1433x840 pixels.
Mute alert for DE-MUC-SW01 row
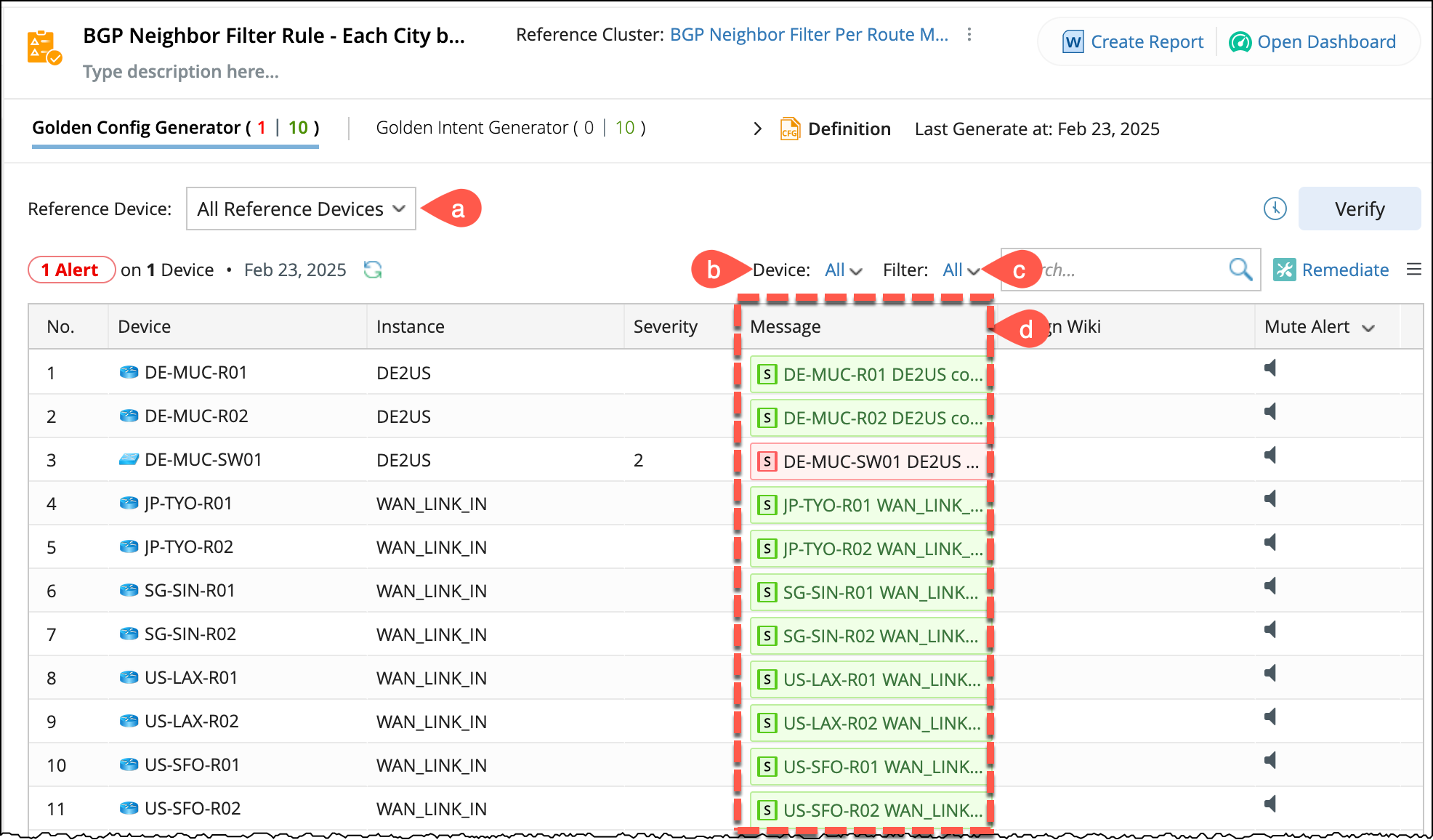click(1270, 456)
